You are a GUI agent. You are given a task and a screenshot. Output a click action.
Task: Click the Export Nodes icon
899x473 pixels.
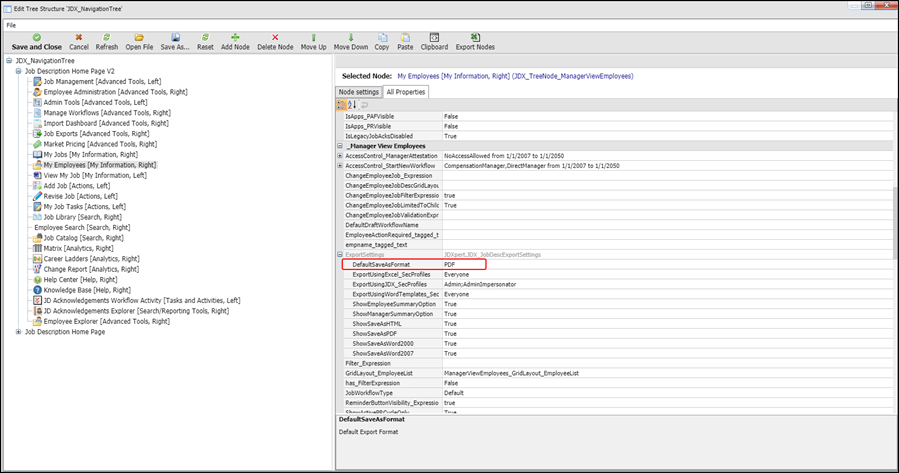475,37
